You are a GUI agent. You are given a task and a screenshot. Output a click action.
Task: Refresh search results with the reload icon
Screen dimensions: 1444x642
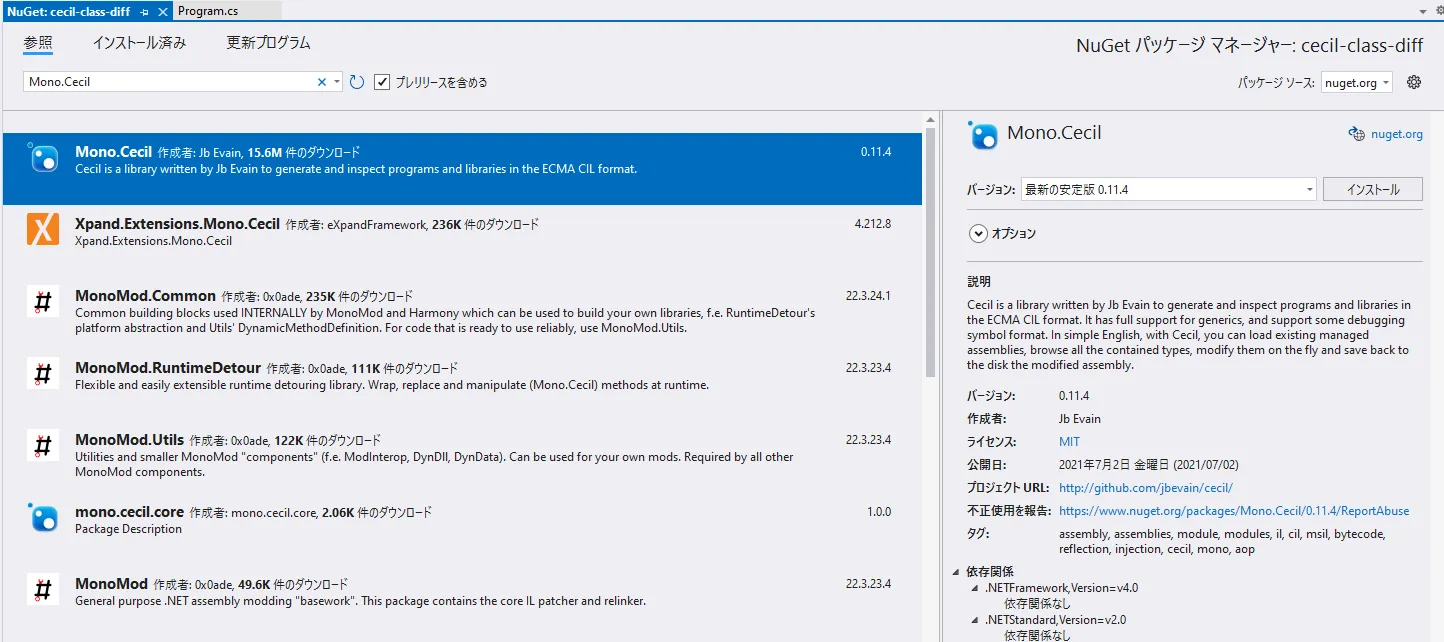click(x=357, y=82)
